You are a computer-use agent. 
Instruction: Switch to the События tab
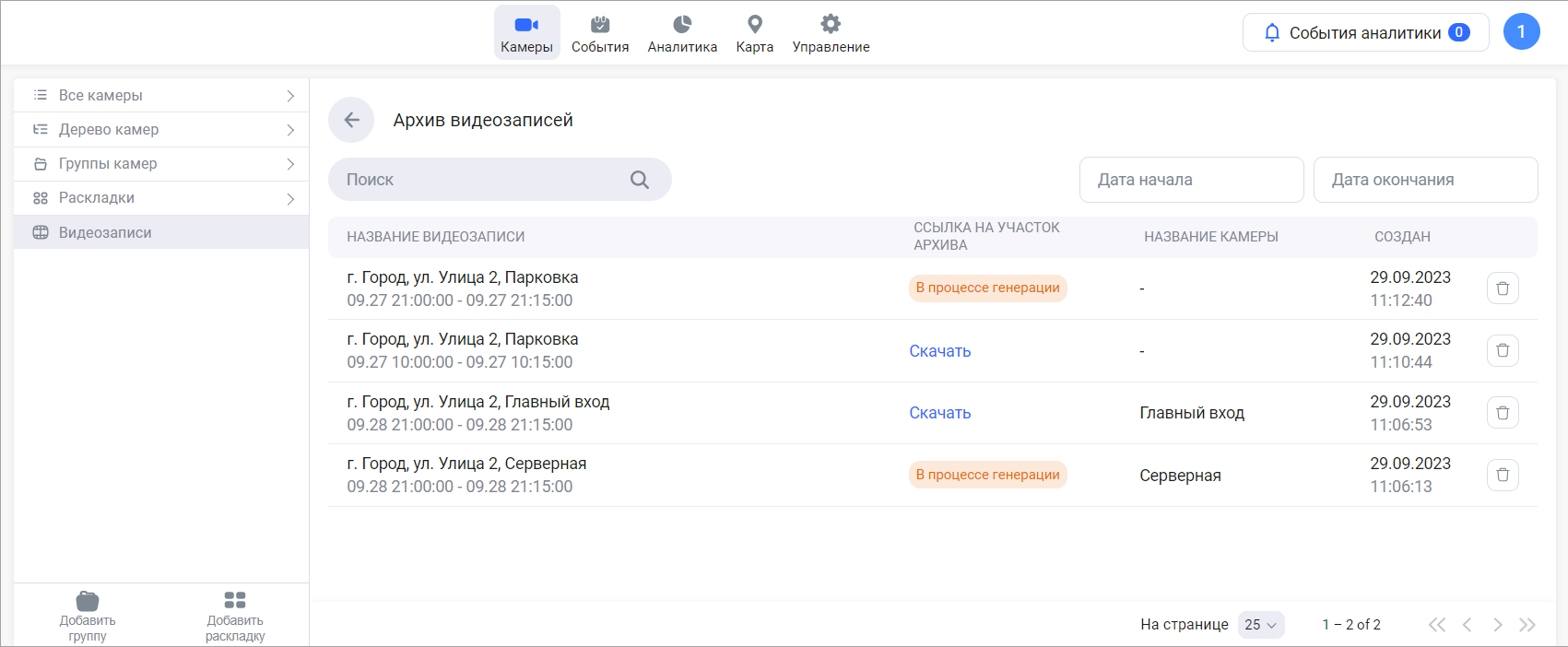tap(600, 33)
